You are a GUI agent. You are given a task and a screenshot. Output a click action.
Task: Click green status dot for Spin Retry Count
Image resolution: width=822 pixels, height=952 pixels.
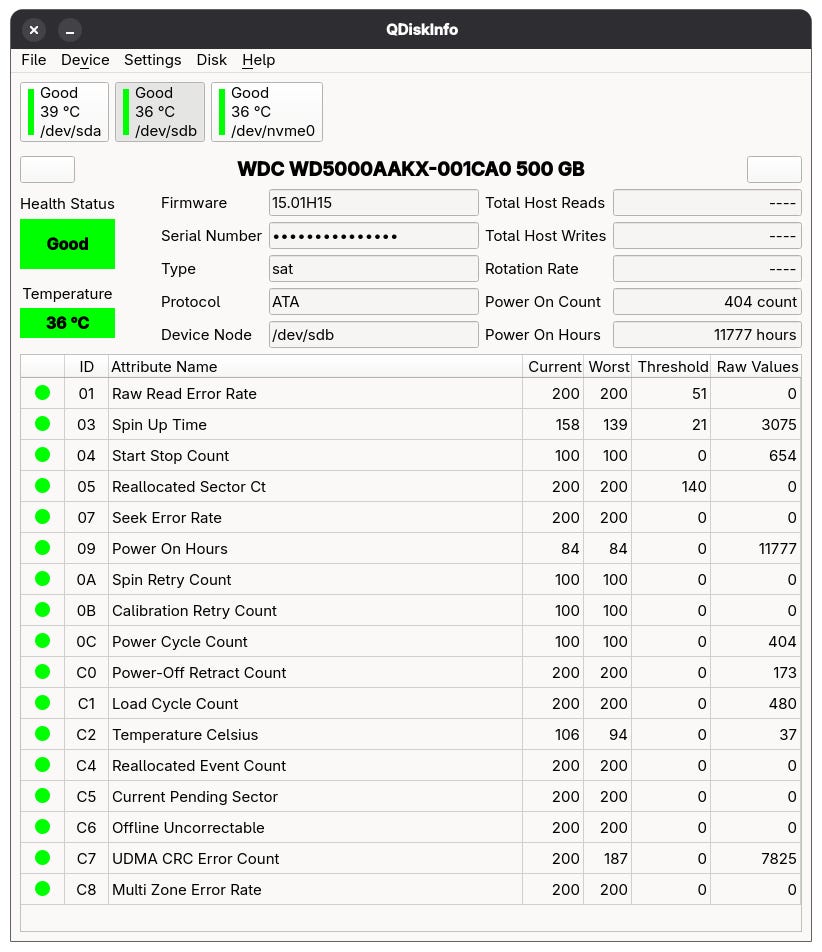pyautogui.click(x=42, y=579)
